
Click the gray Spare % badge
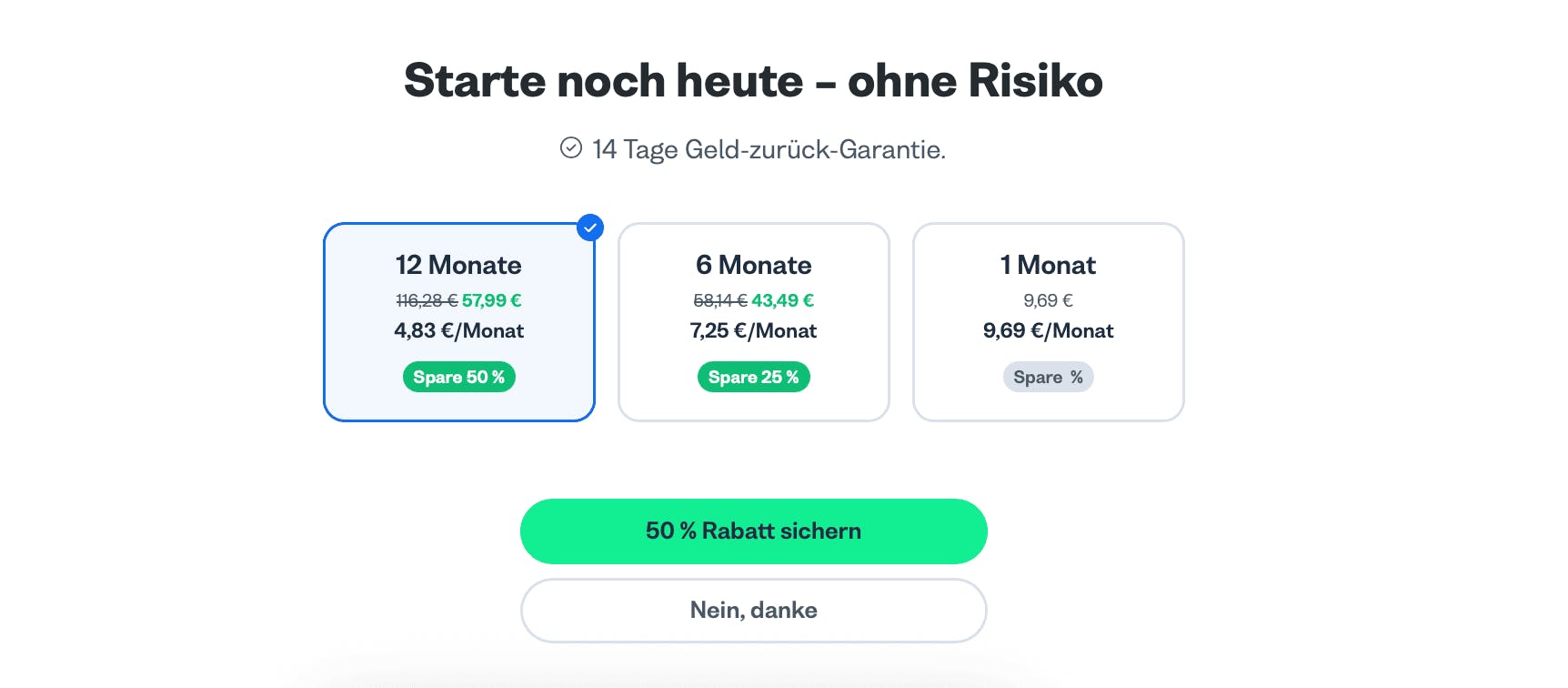[1048, 376]
